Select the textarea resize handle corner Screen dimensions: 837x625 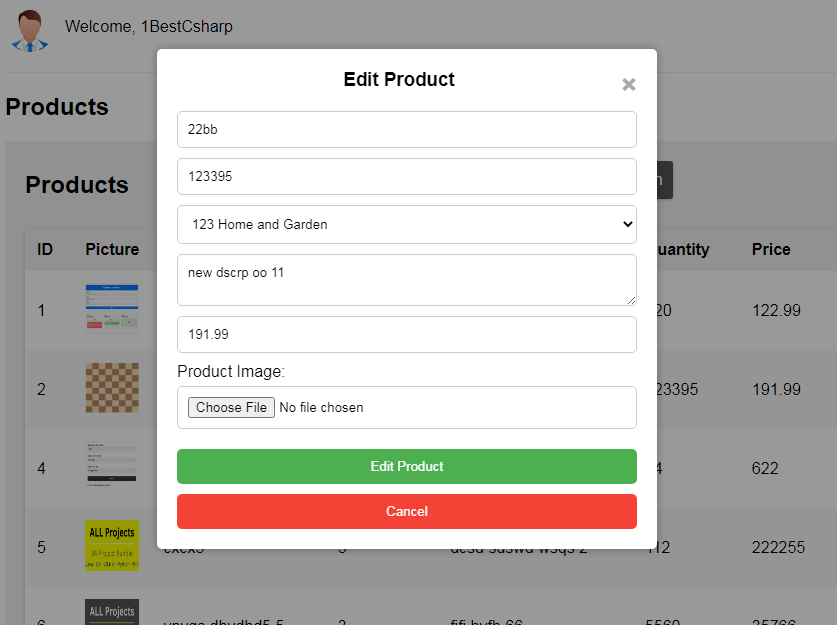pos(631,300)
